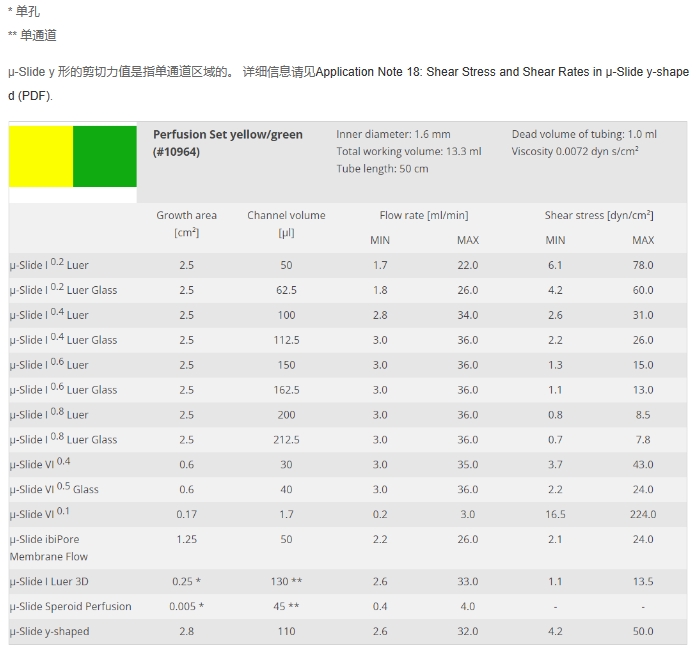This screenshot has width=696, height=657.
Task: Click the 112.5 channel volume value
Action: 286,340
